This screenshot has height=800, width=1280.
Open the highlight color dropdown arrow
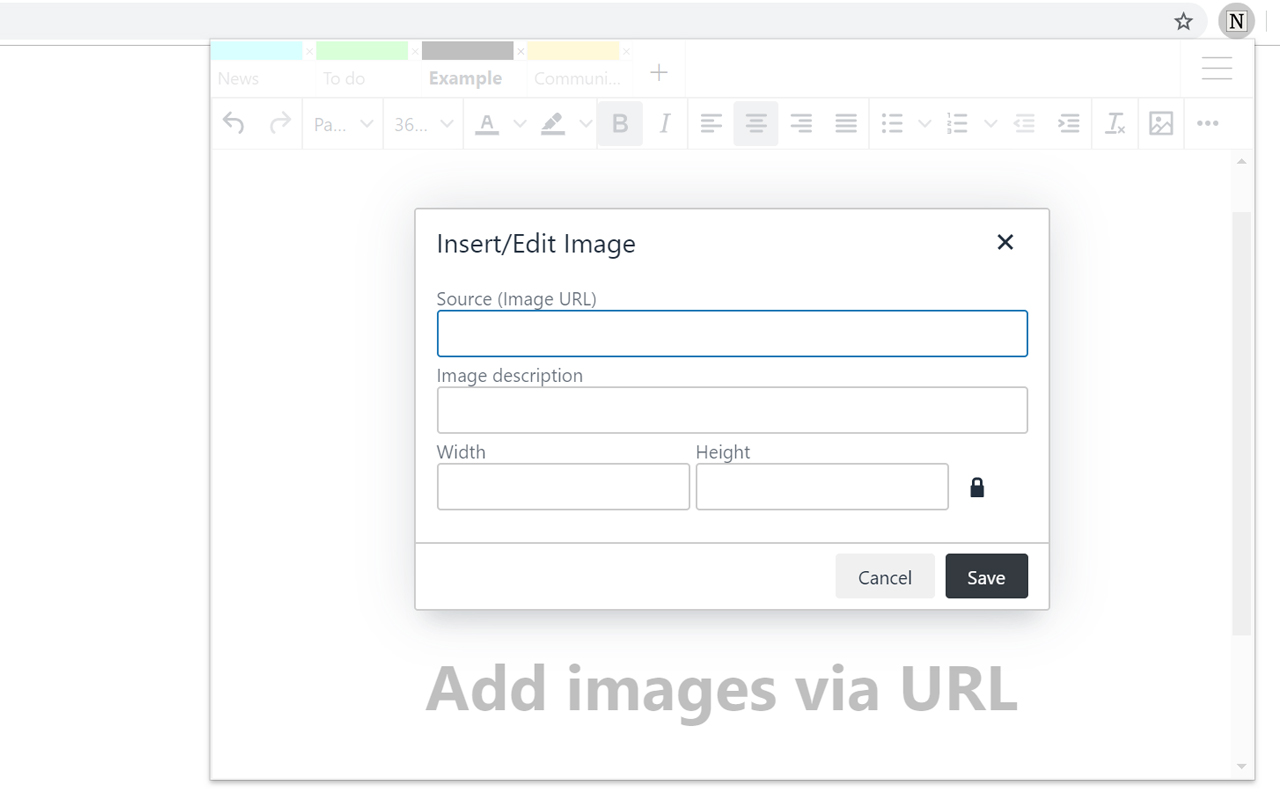[586, 124]
